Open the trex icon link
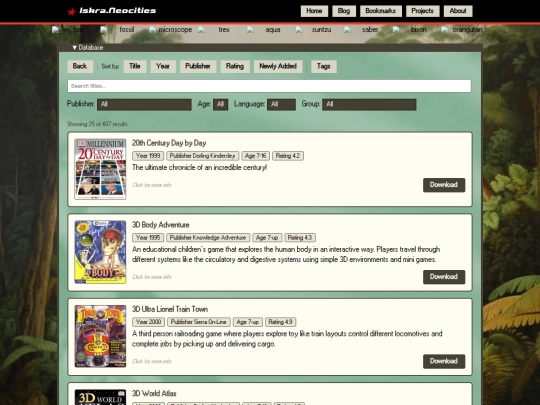This screenshot has width=540, height=405. [x=214, y=30]
